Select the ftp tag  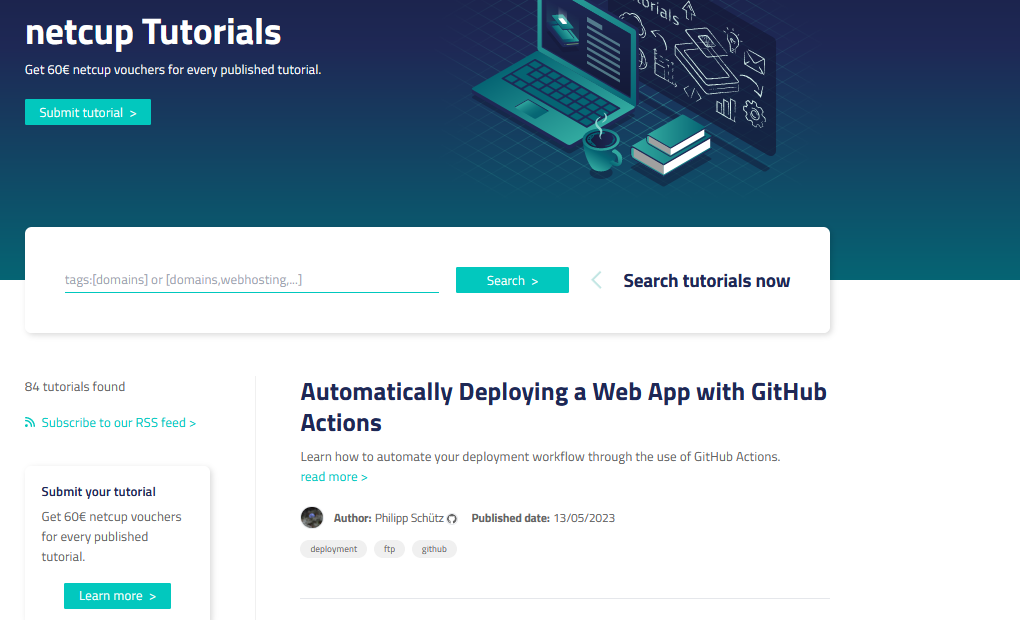tap(389, 549)
